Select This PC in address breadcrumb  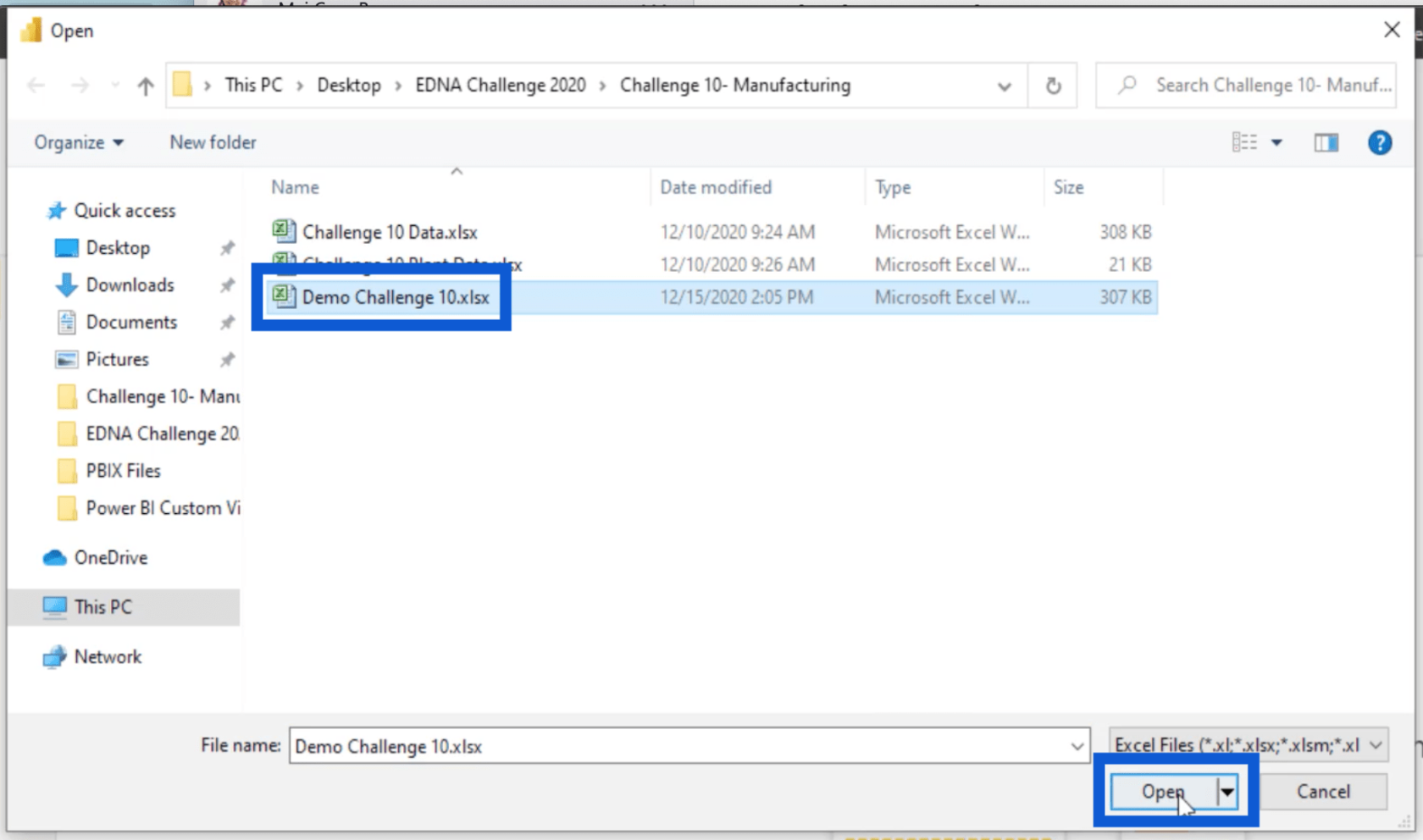pos(253,85)
